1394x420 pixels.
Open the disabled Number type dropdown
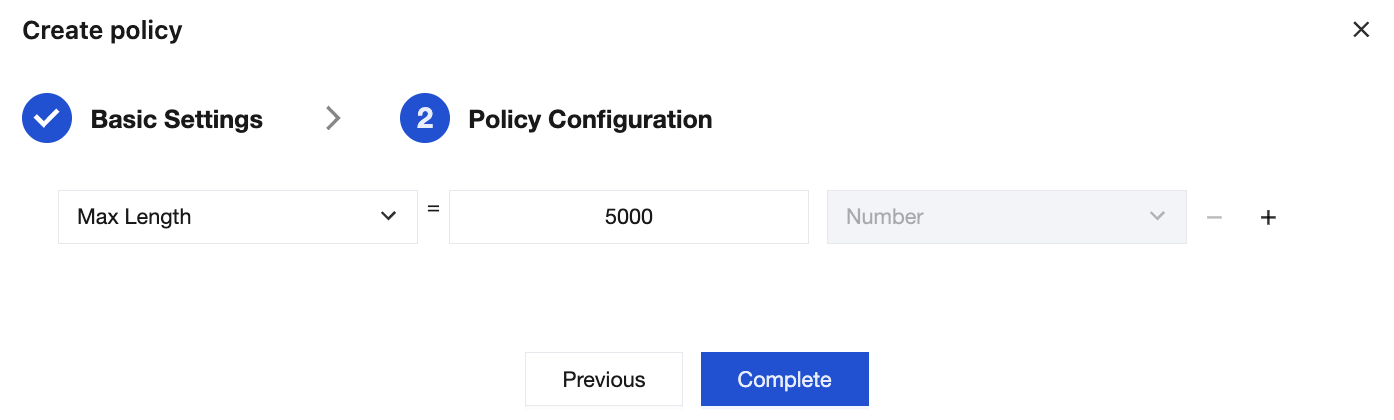[1006, 217]
